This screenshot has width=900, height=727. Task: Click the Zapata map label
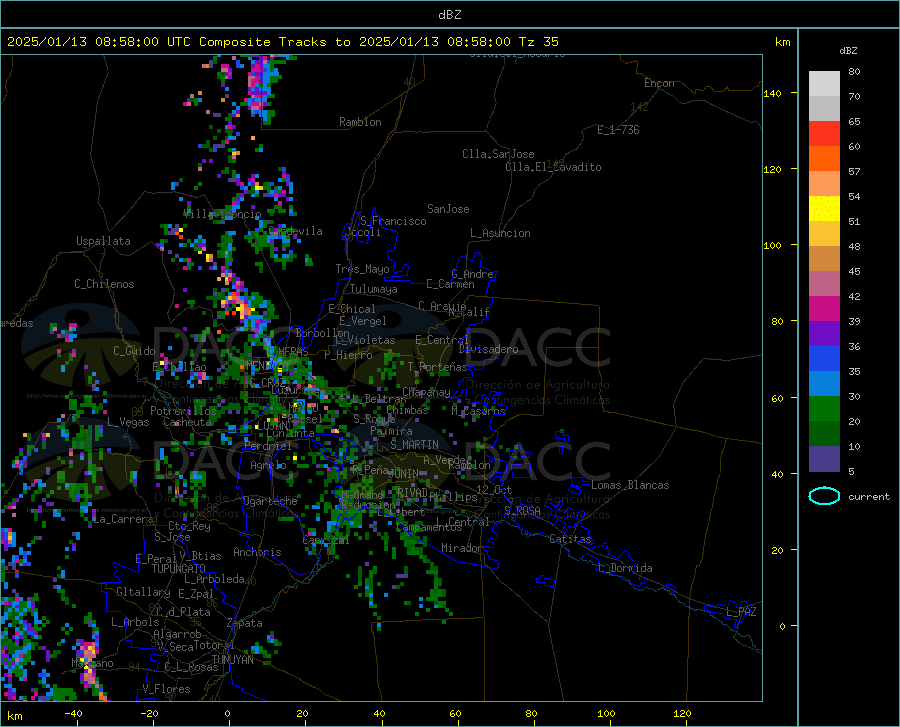tap(245, 623)
